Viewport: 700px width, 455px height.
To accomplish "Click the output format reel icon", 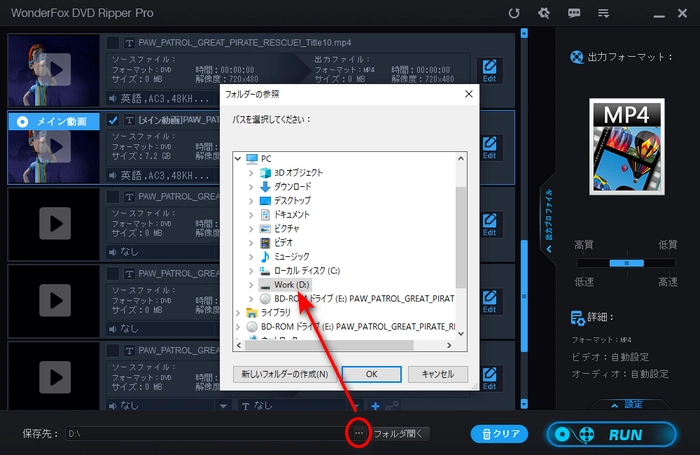I will (577, 57).
